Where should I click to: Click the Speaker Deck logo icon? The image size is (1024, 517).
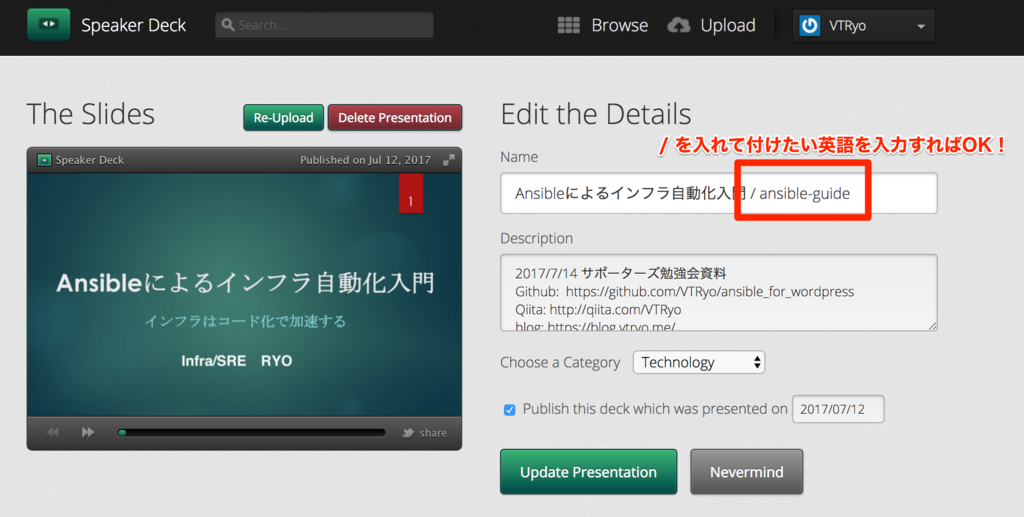[49, 25]
